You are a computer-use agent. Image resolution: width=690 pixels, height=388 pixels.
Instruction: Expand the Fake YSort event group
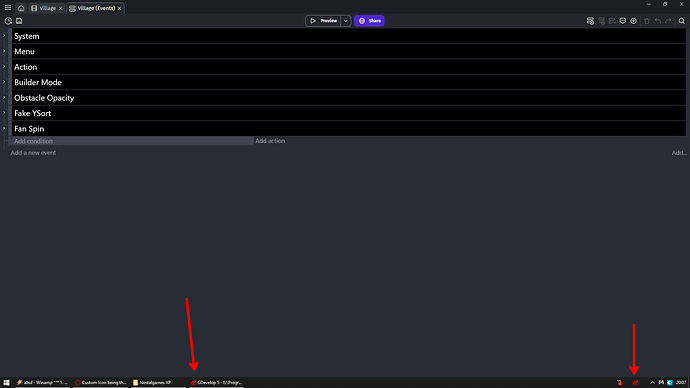click(4, 113)
